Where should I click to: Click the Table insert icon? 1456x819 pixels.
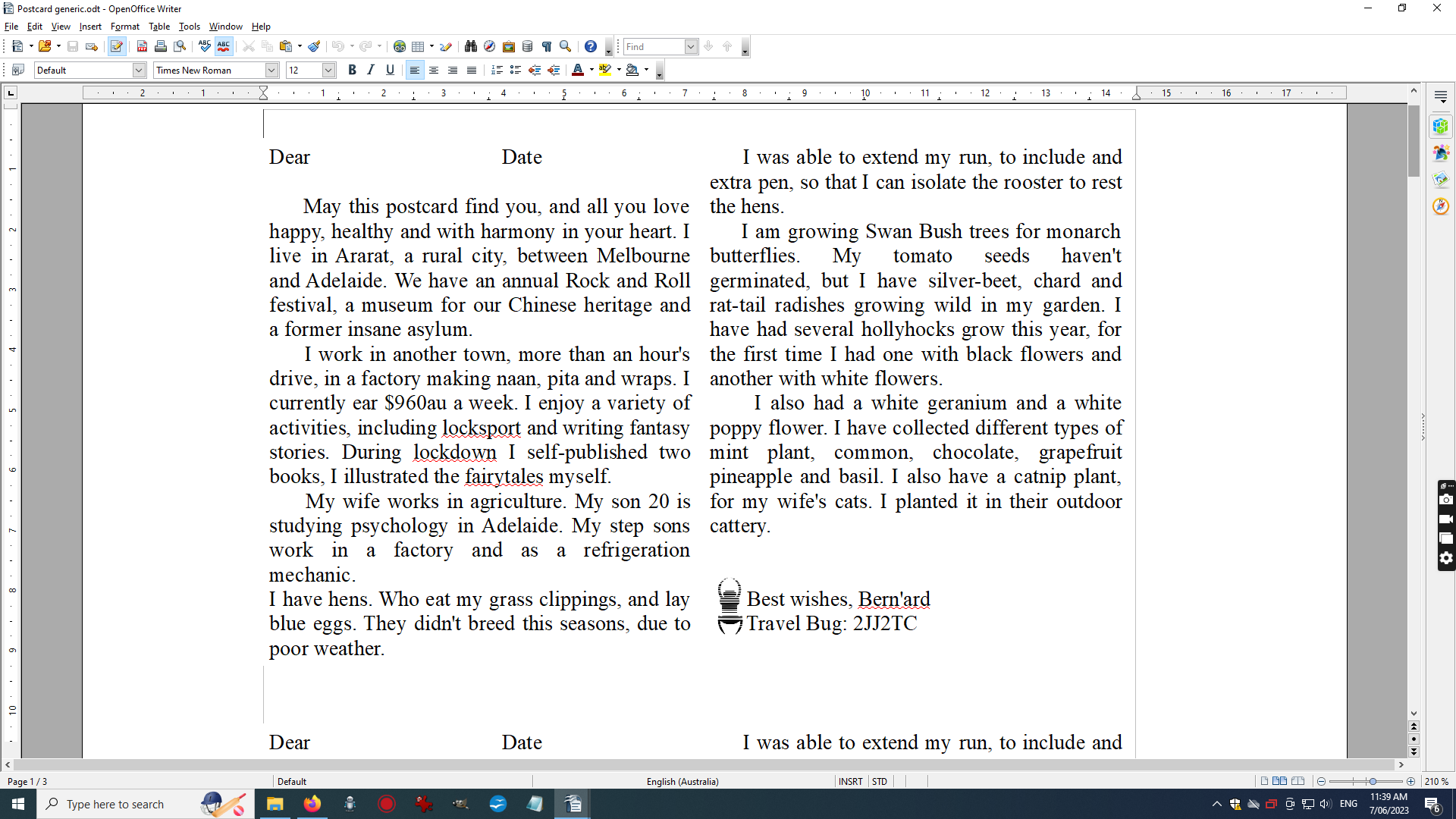[418, 46]
